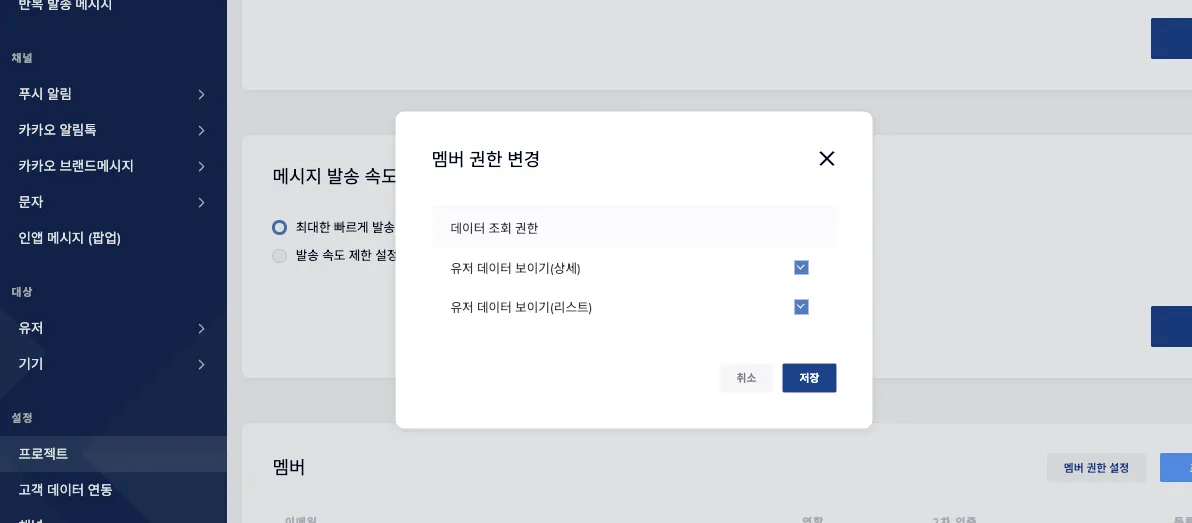Expand the 카카오 알림톡 chevron
This screenshot has width=1192, height=523.
(201, 130)
